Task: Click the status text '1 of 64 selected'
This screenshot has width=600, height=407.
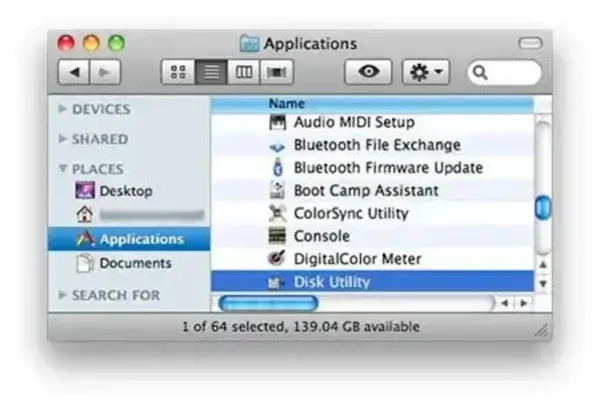Action: pos(233,327)
